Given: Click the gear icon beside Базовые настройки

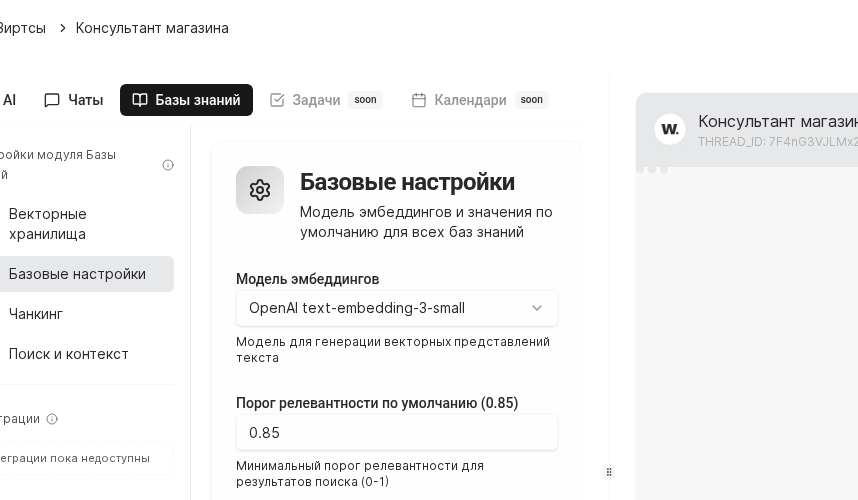Looking at the screenshot, I should 260,190.
